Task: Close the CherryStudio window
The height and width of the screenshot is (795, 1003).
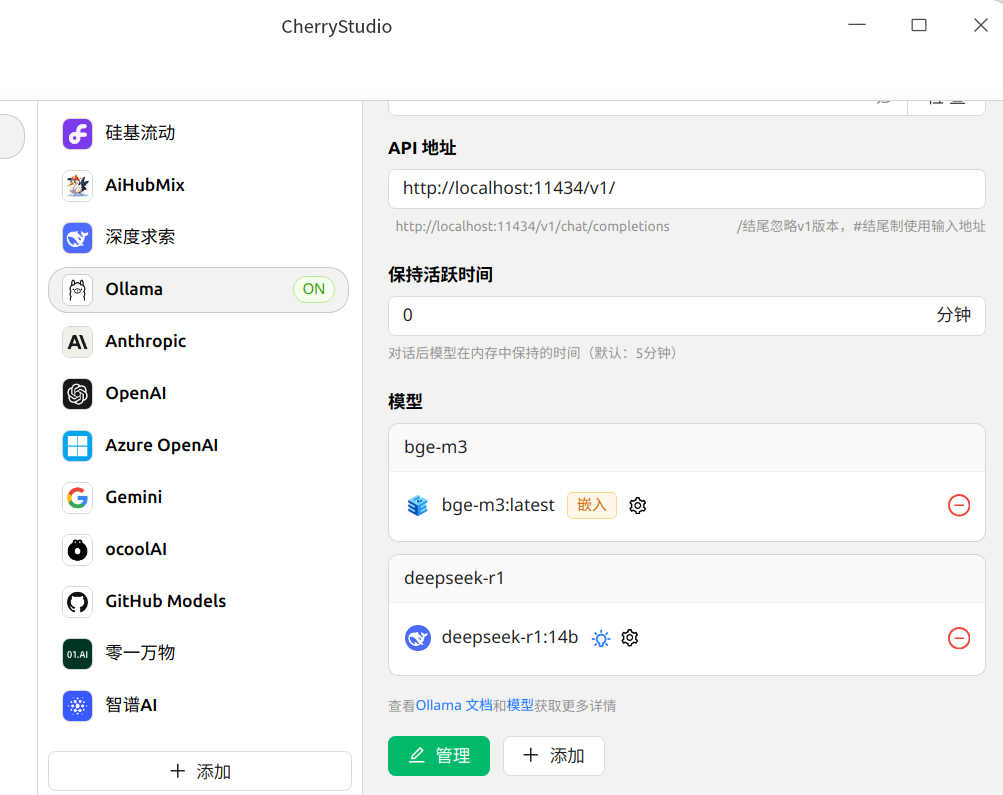Action: tap(981, 25)
